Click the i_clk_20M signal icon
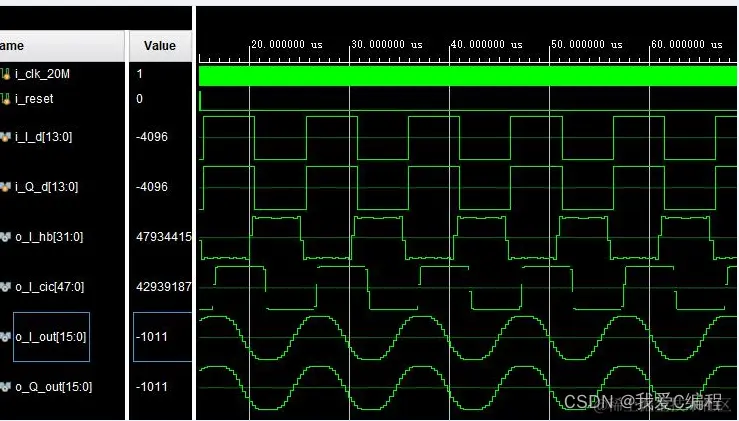 pyautogui.click(x=5, y=74)
